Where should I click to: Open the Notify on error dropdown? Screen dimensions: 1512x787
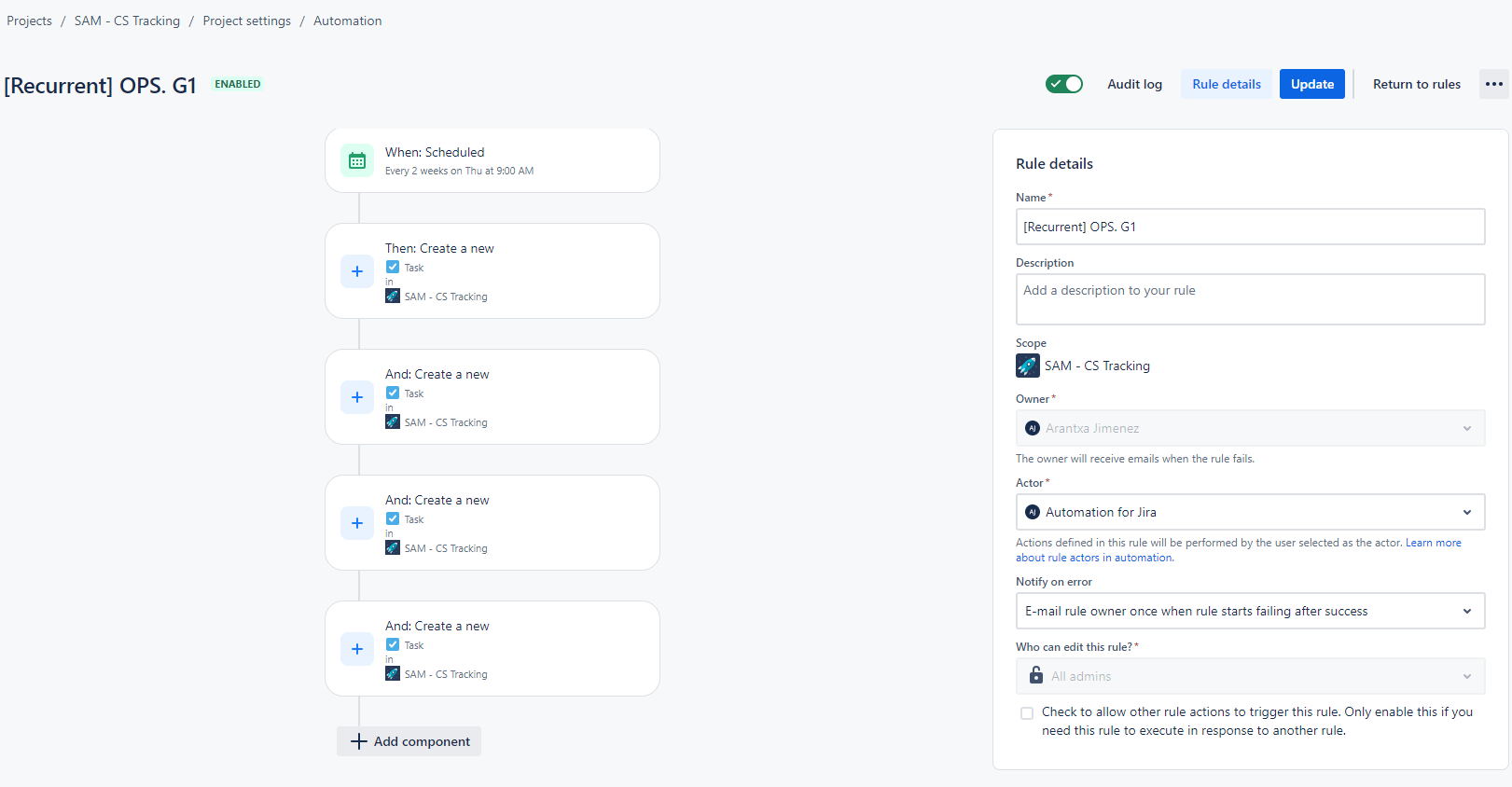(1250, 611)
